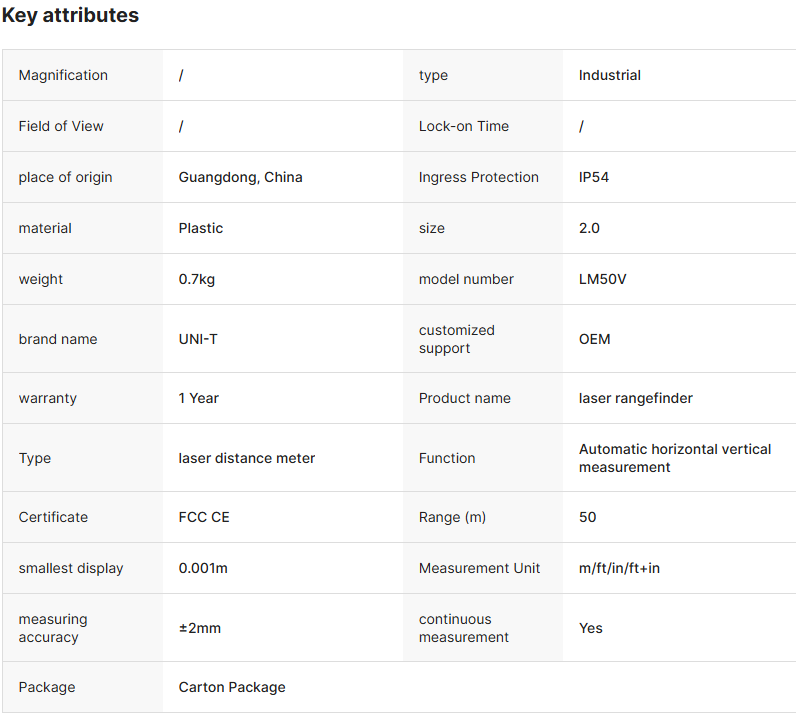Select the laser distance meter type value
Viewport: 796px width, 714px height.
tap(246, 458)
